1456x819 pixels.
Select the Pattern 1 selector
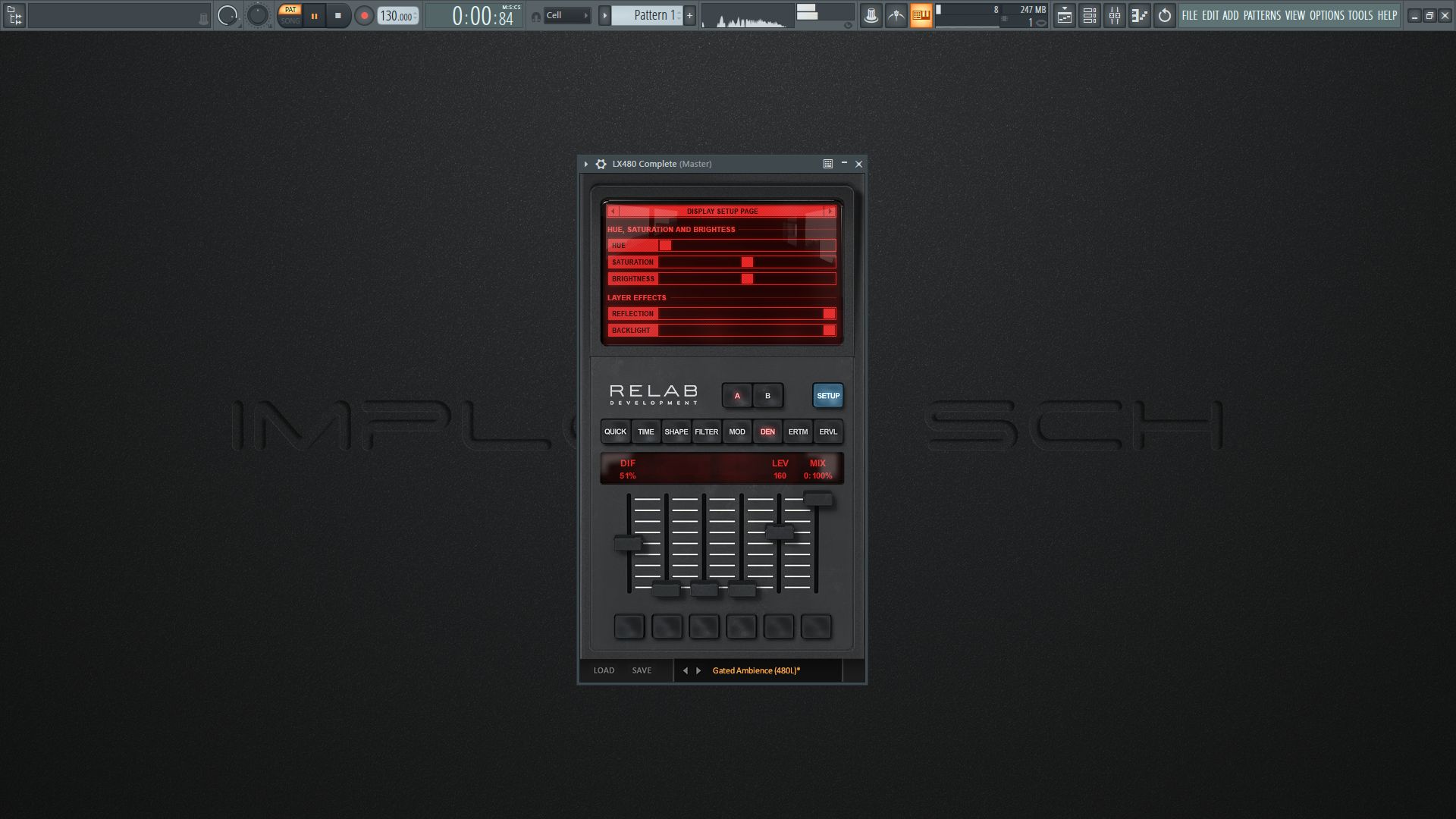coord(648,15)
